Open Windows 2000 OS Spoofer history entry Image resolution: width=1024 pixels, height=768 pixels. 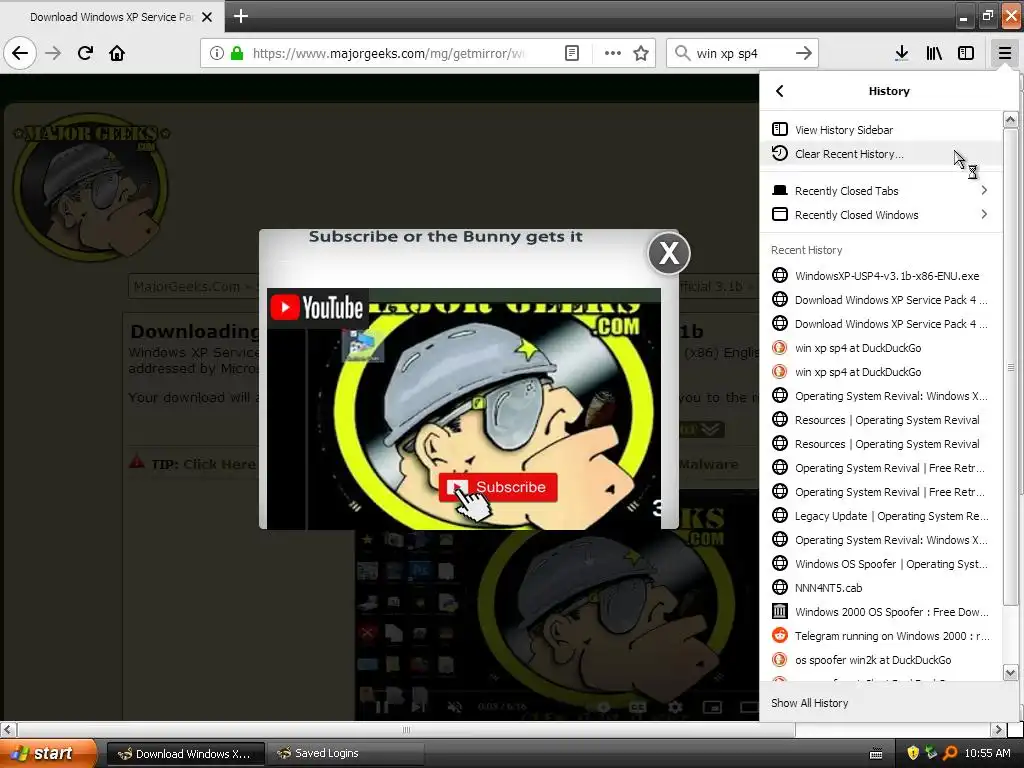pyautogui.click(x=881, y=612)
